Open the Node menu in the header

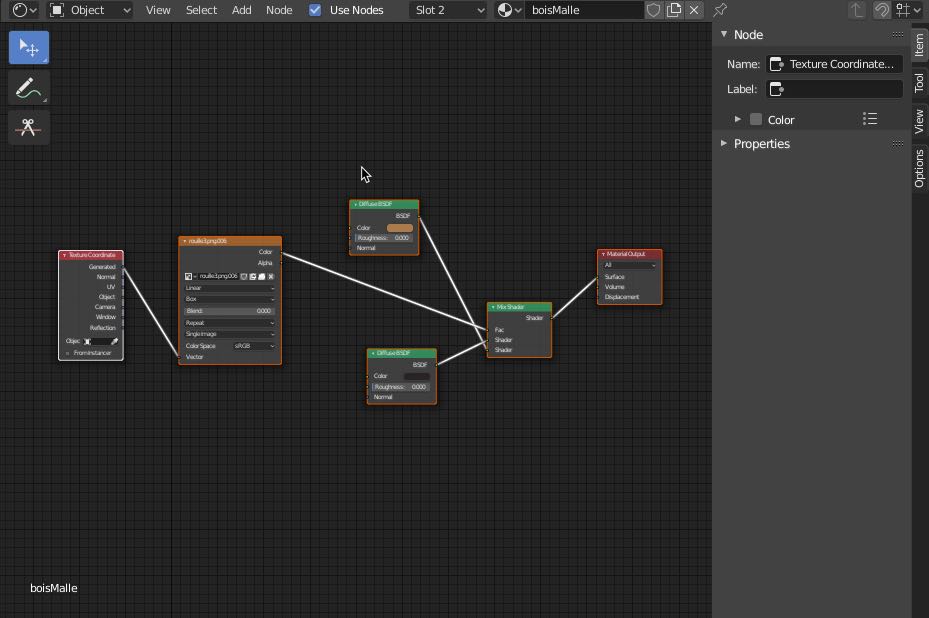pos(279,10)
